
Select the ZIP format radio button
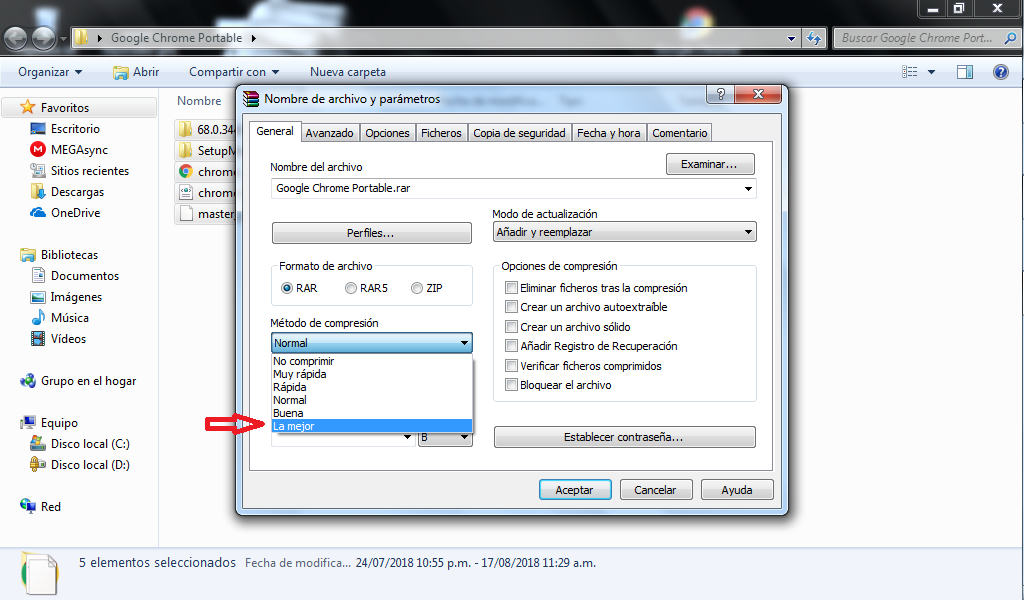[x=417, y=288]
